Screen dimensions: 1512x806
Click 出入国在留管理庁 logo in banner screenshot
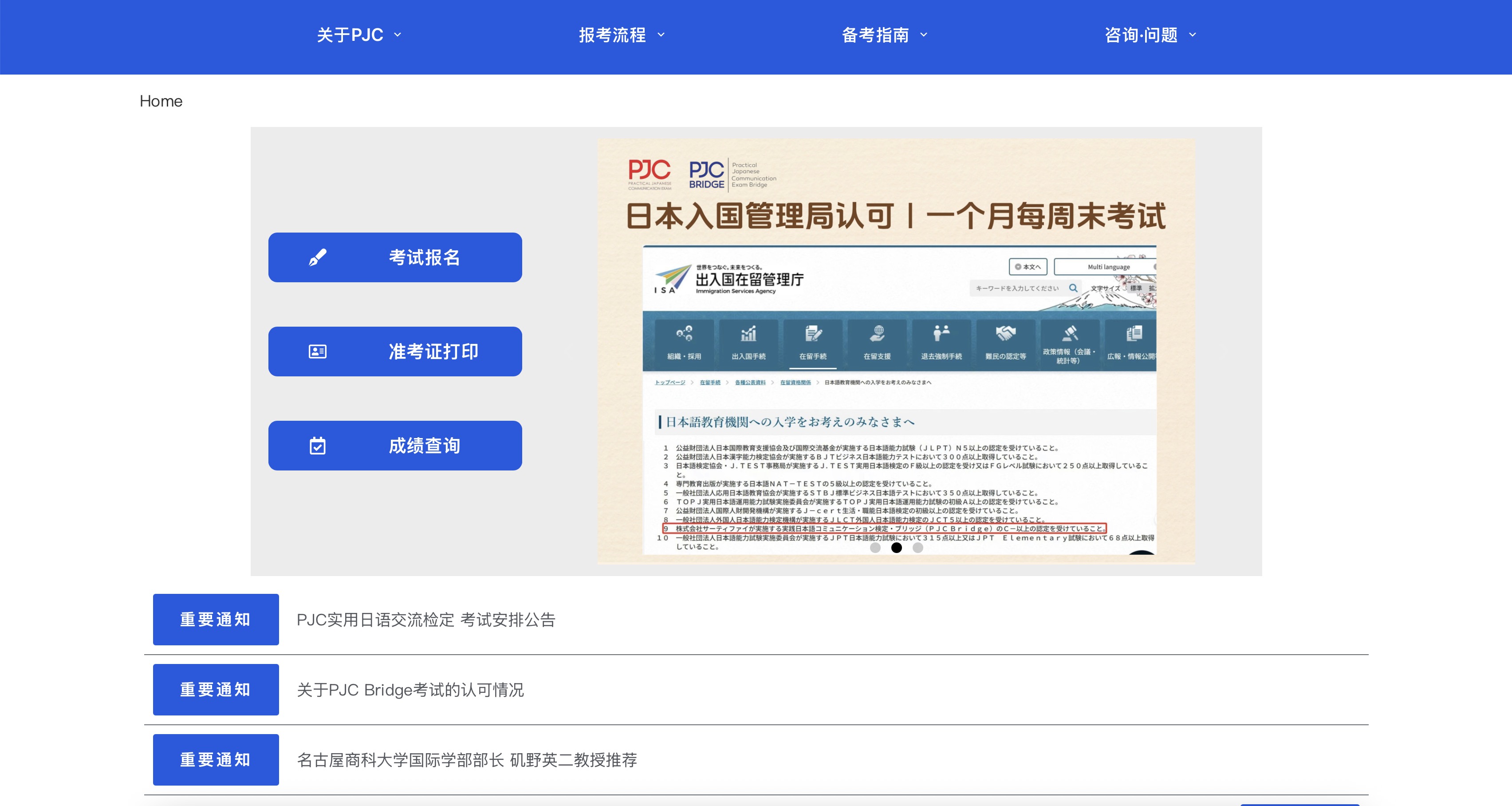point(729,280)
